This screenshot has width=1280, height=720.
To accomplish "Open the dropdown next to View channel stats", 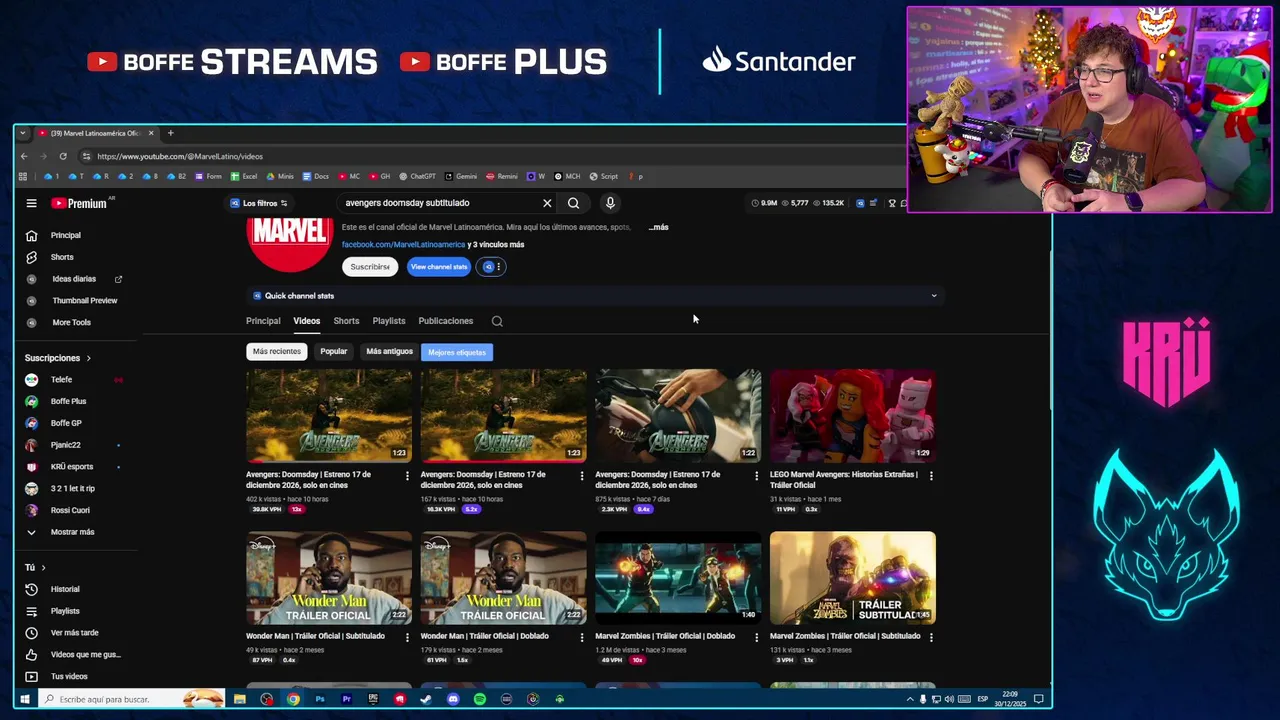I will click(490, 267).
